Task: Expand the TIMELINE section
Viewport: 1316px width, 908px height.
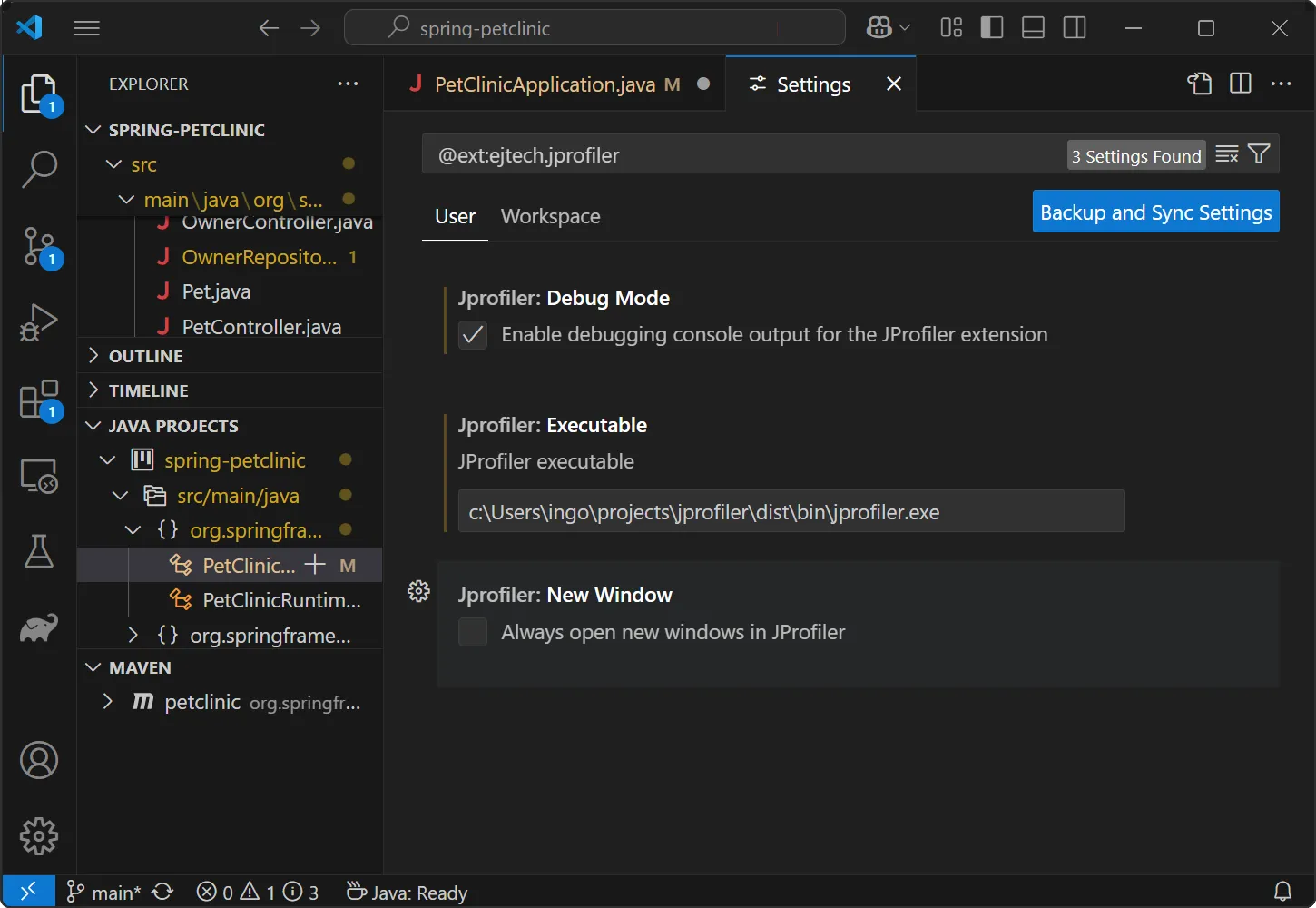Action: click(x=230, y=390)
